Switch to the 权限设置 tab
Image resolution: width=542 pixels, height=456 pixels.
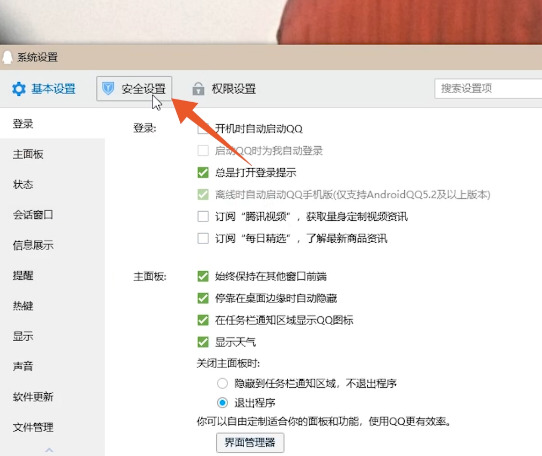[x=224, y=89]
